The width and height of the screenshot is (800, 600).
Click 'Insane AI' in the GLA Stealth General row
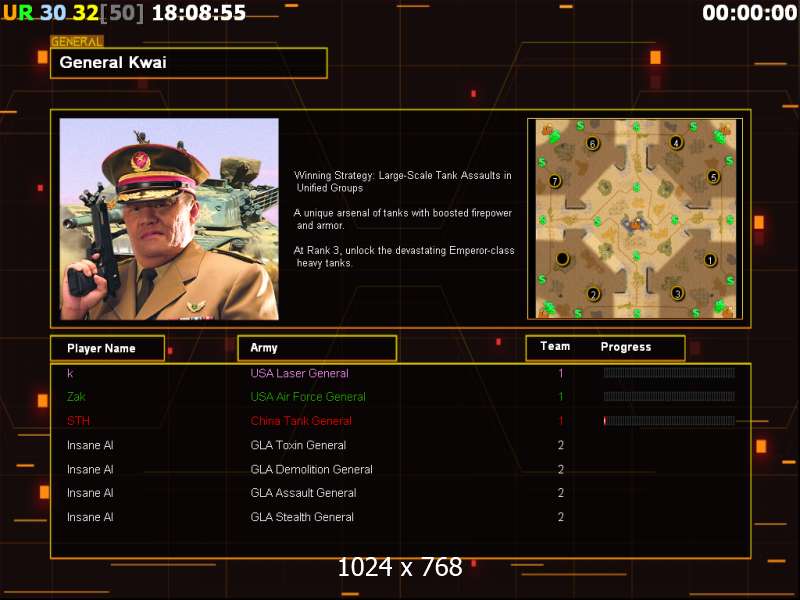point(90,517)
